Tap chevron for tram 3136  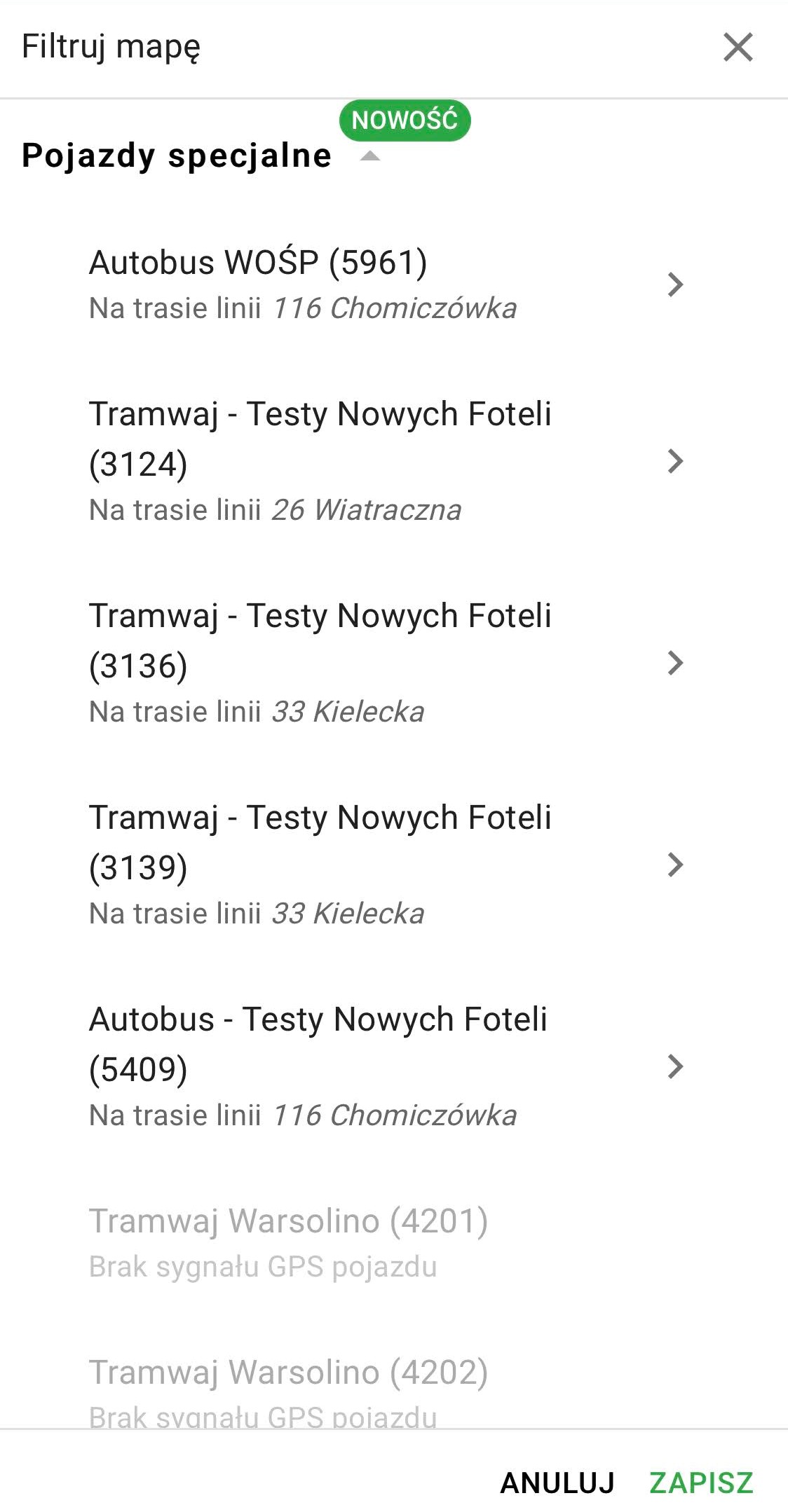(x=674, y=663)
